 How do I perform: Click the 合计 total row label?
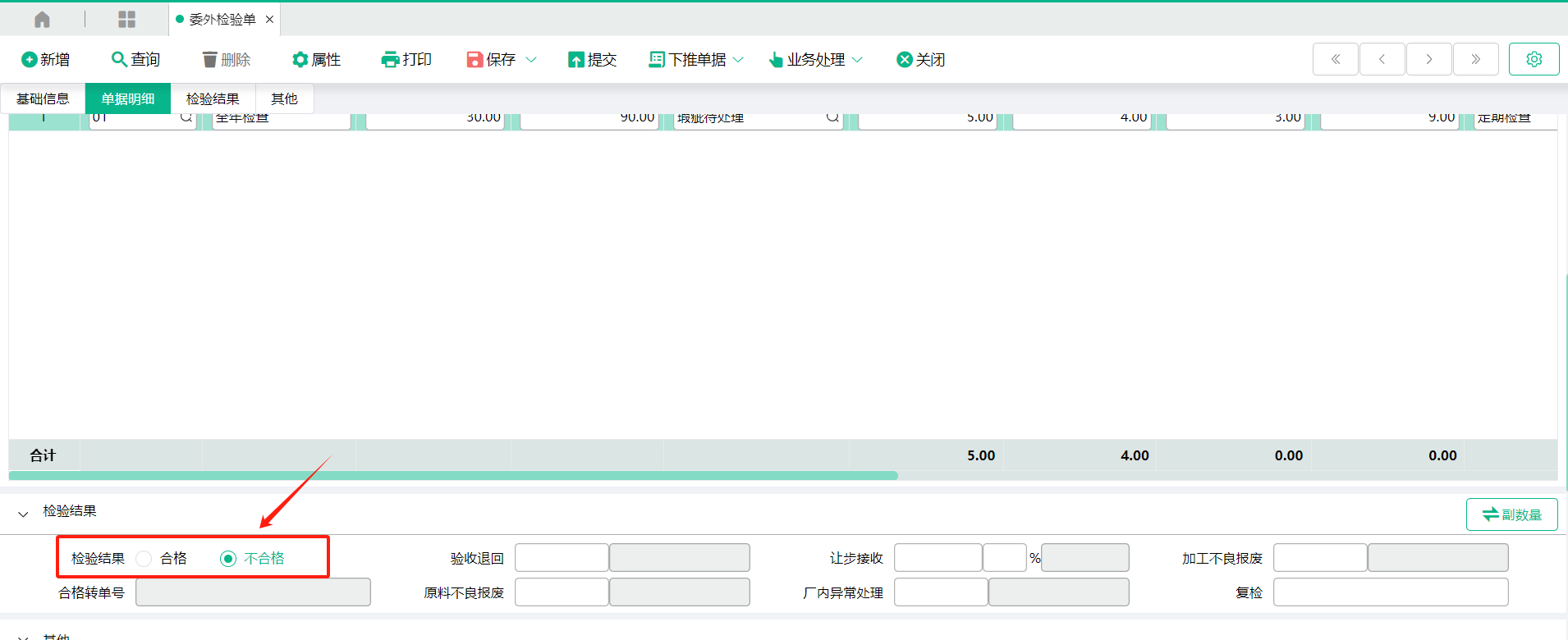tap(43, 455)
